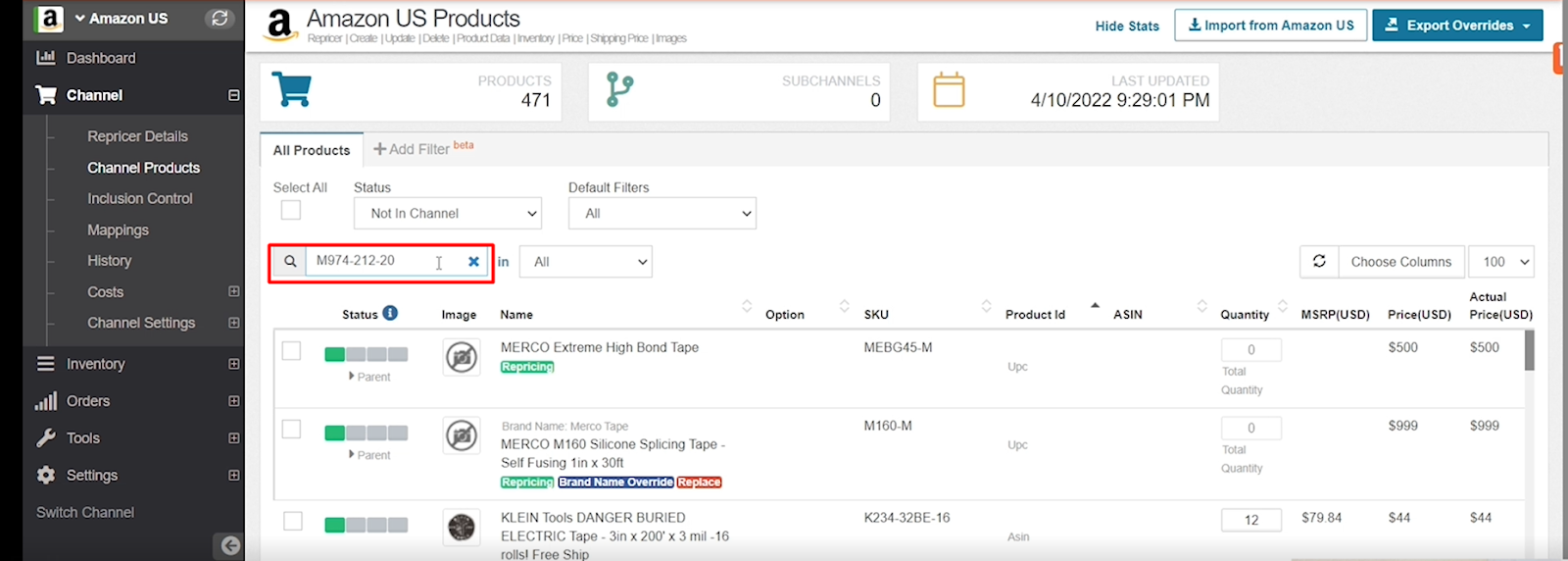Click the product table vertical scrollbar
This screenshot has width=1568, height=561.
(1530, 350)
